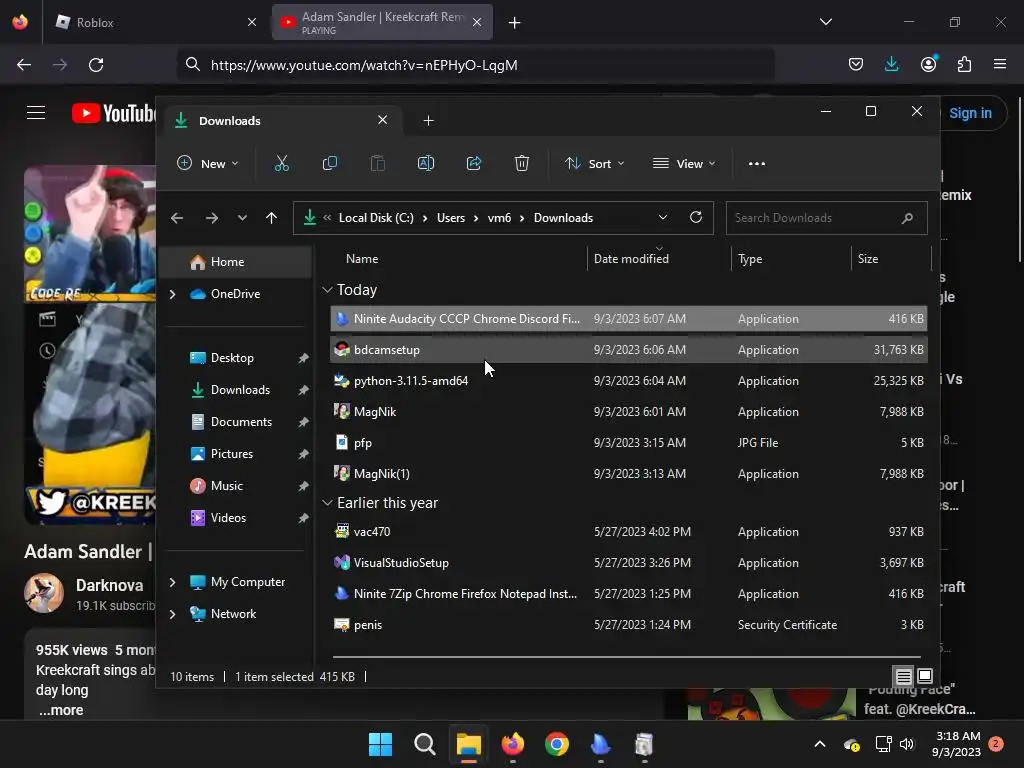Open Pocket save icon in Firefox toolbar
The height and width of the screenshot is (768, 1024).
[x=856, y=64]
